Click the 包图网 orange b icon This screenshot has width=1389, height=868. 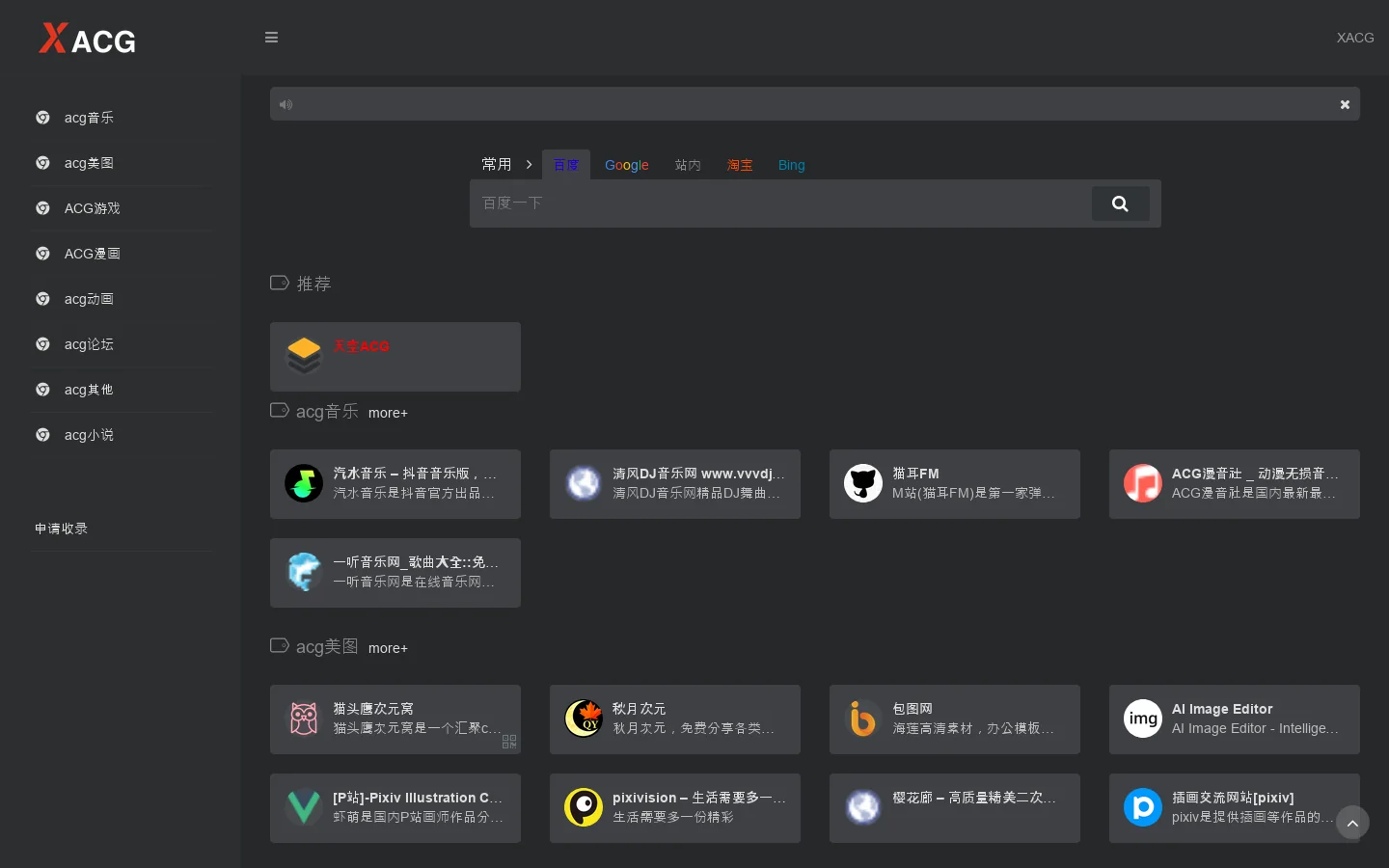pyautogui.click(x=863, y=719)
